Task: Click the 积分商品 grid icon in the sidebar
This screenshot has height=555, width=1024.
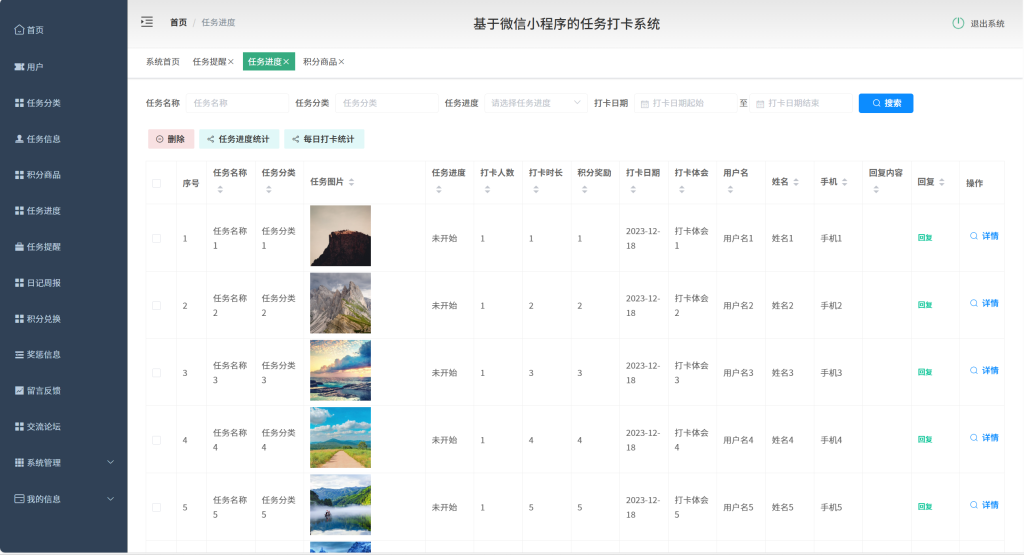Action: pyautogui.click(x=20, y=175)
